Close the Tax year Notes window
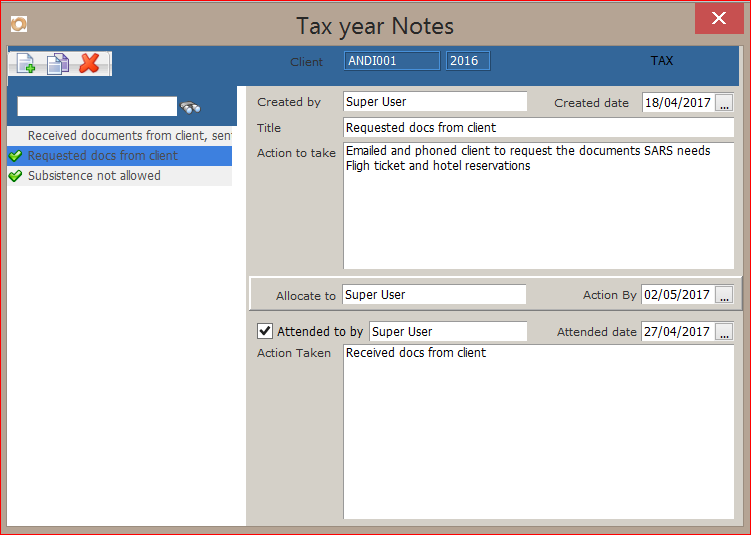 [716, 19]
